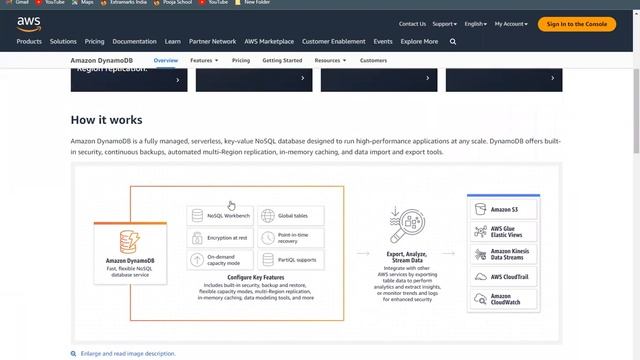This screenshot has height=360, width=640.
Task: Click the Amazon DynamoDB page title
Action: (102, 60)
